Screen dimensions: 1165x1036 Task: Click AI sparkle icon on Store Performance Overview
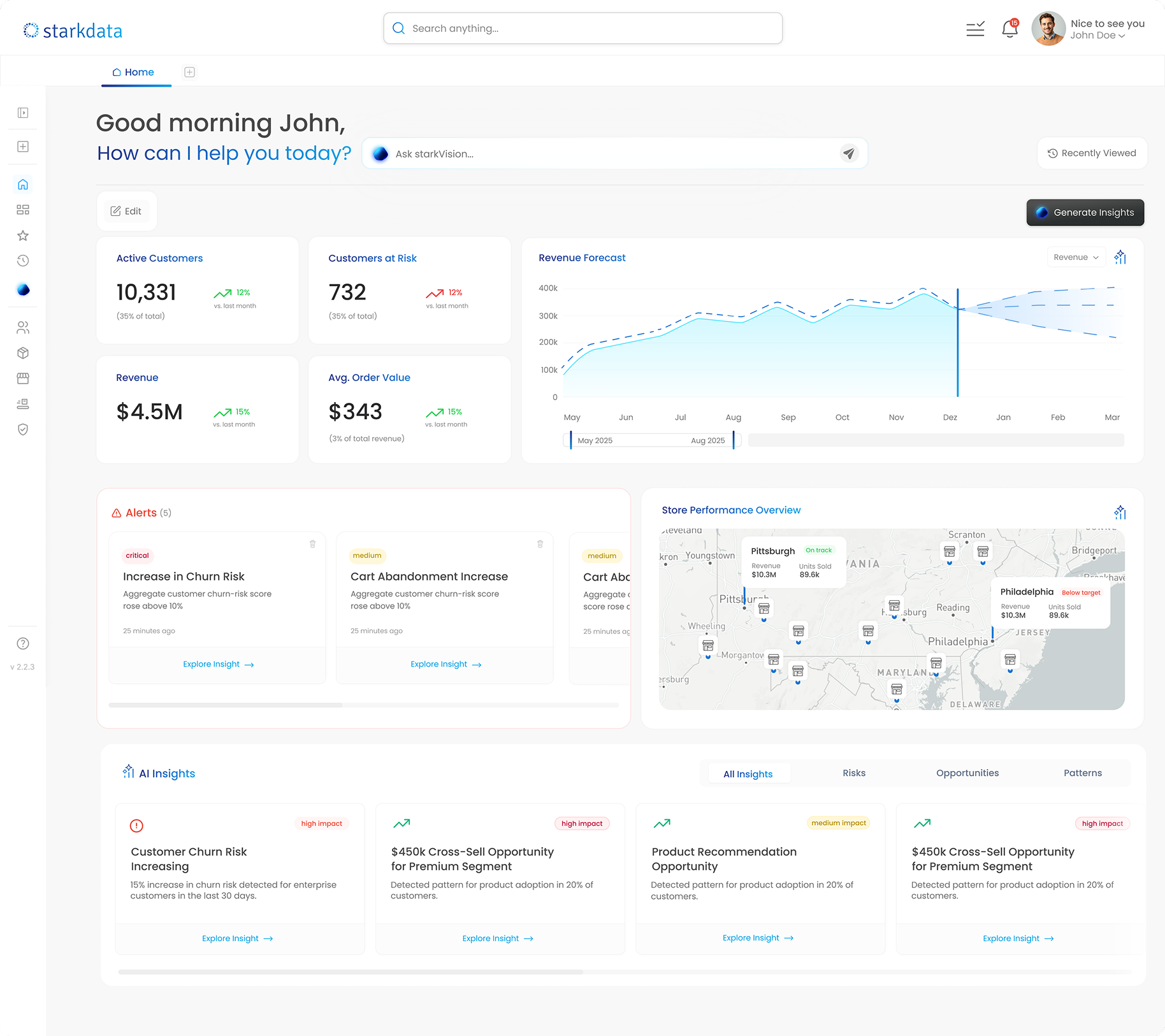[x=1120, y=512]
